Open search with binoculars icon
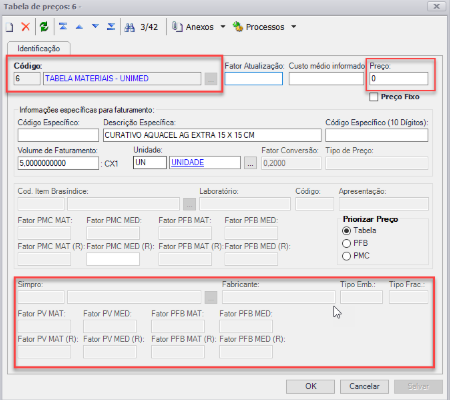Image resolution: width=450 pixels, height=400 pixels. [129, 27]
